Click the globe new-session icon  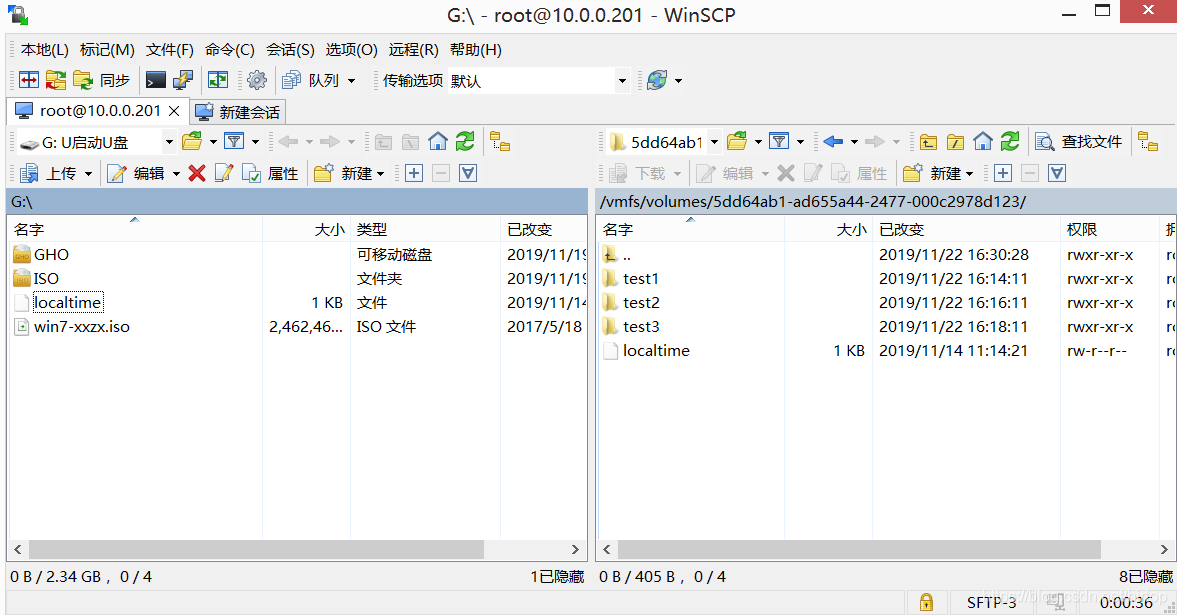point(657,80)
